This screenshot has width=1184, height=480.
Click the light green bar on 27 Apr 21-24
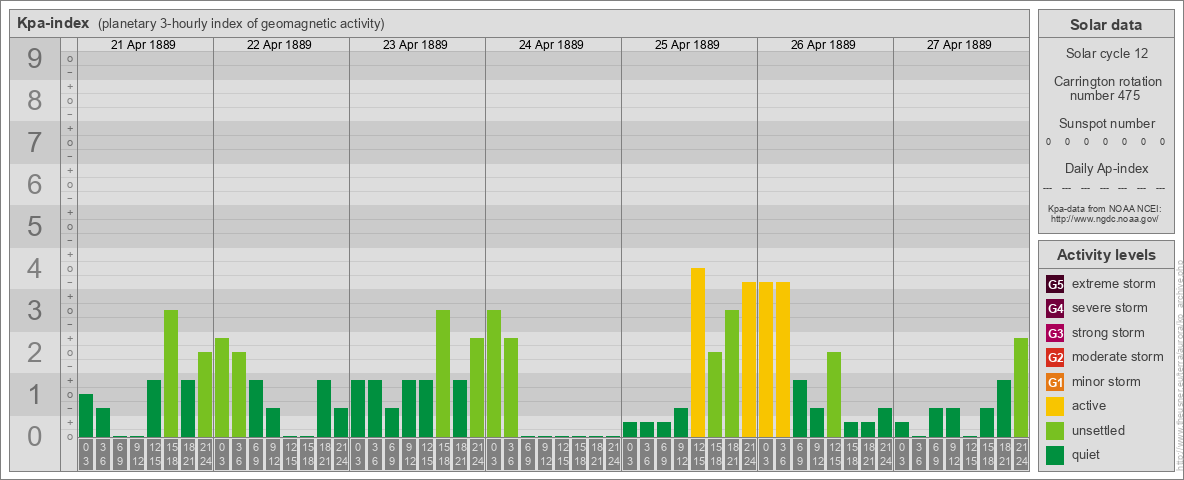(1021, 387)
